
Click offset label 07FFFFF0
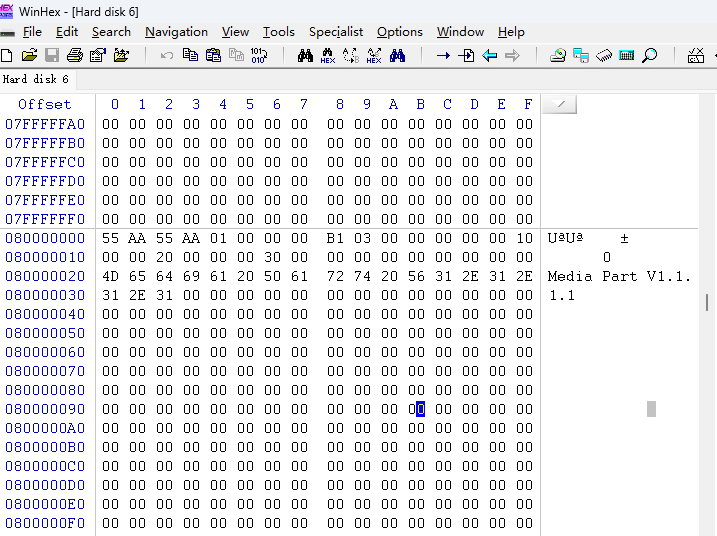click(x=45, y=219)
